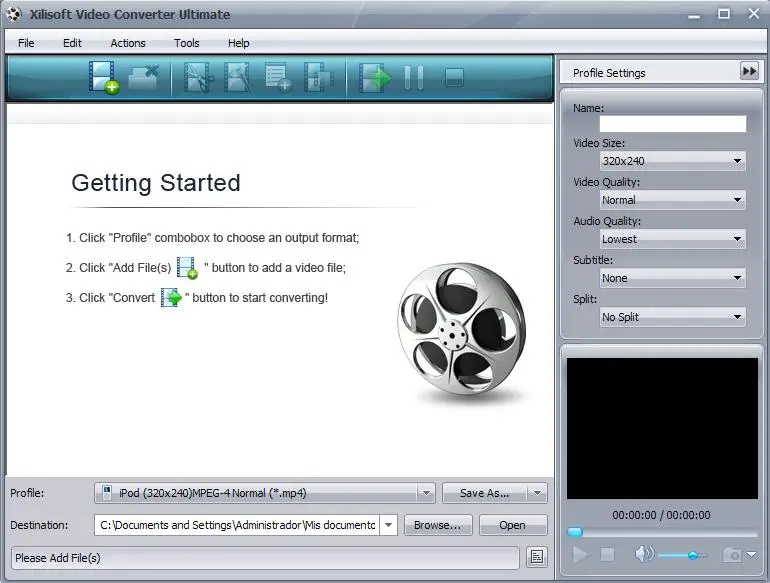Expand the Subtitle None dropdown
This screenshot has height=583, width=770.
pos(737,278)
